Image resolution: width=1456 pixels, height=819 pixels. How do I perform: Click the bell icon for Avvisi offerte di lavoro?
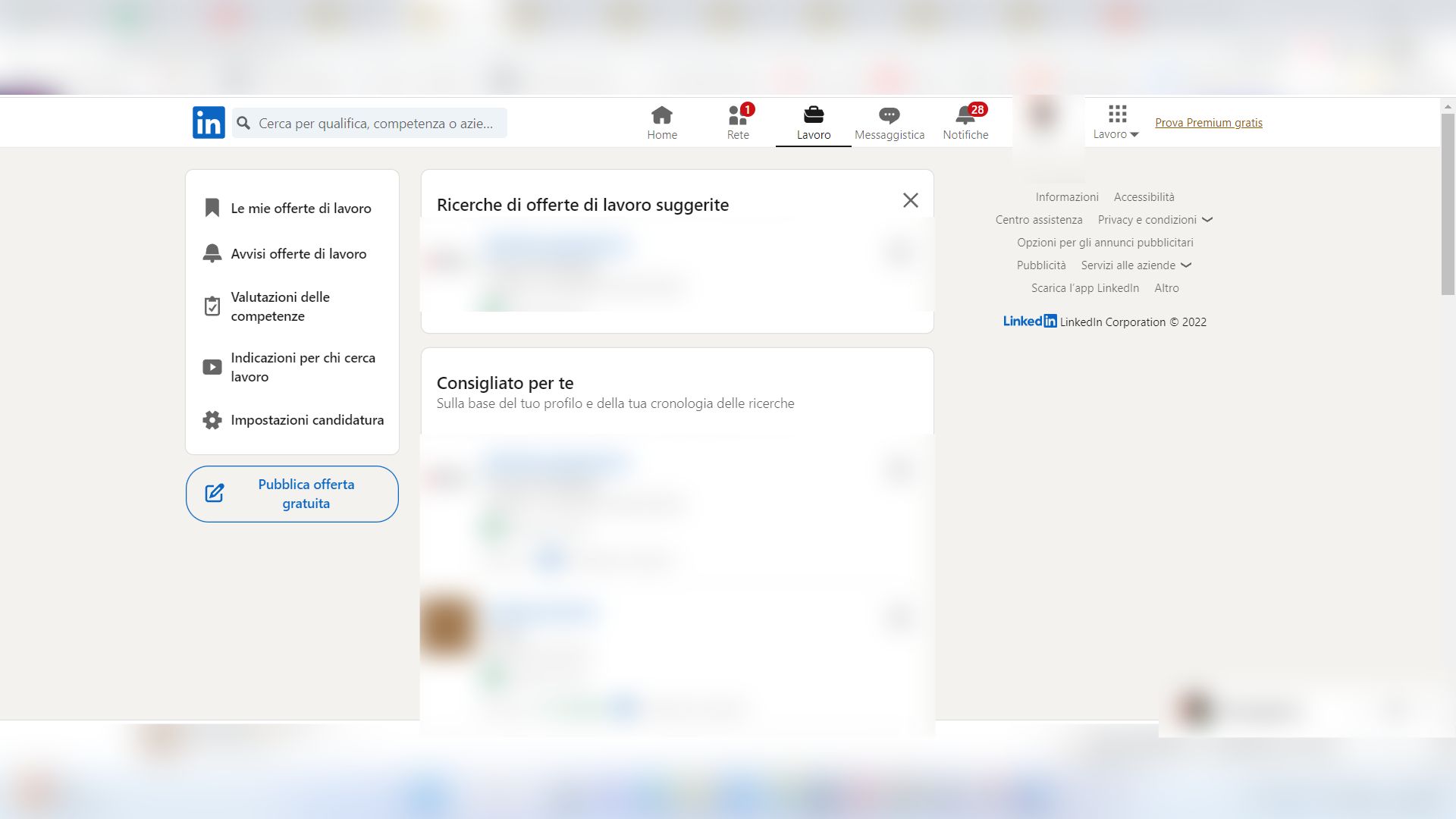click(x=212, y=253)
